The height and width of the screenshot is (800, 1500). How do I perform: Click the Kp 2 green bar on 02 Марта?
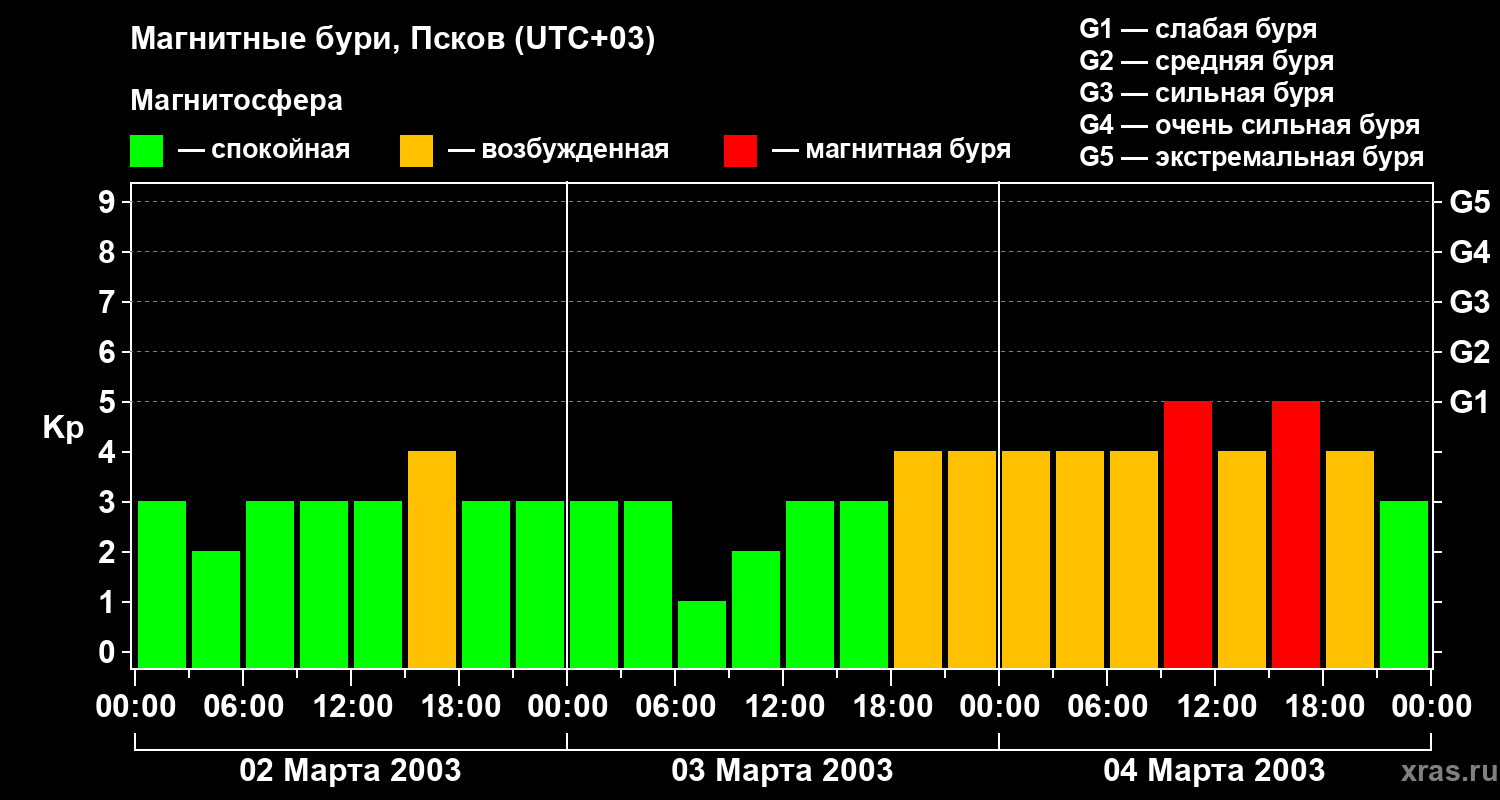pyautogui.click(x=216, y=609)
